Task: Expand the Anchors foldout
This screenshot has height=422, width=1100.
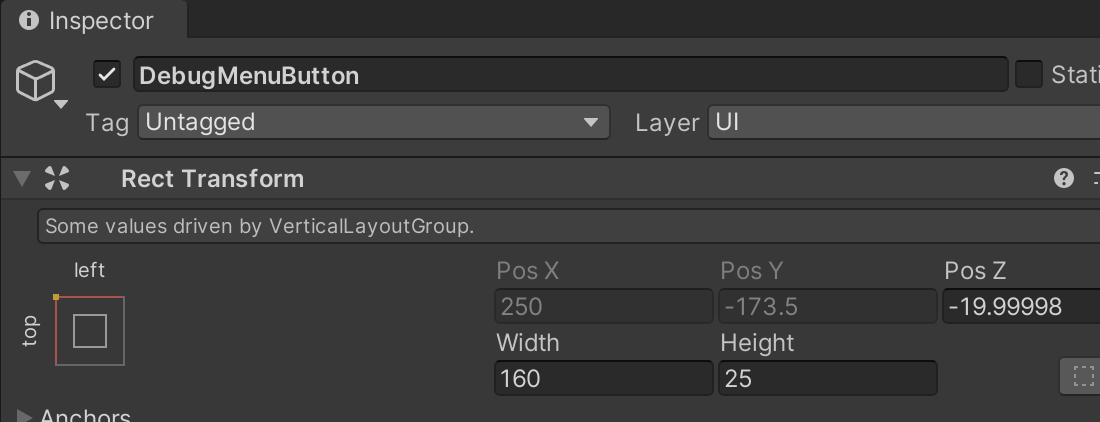Action: (24, 416)
